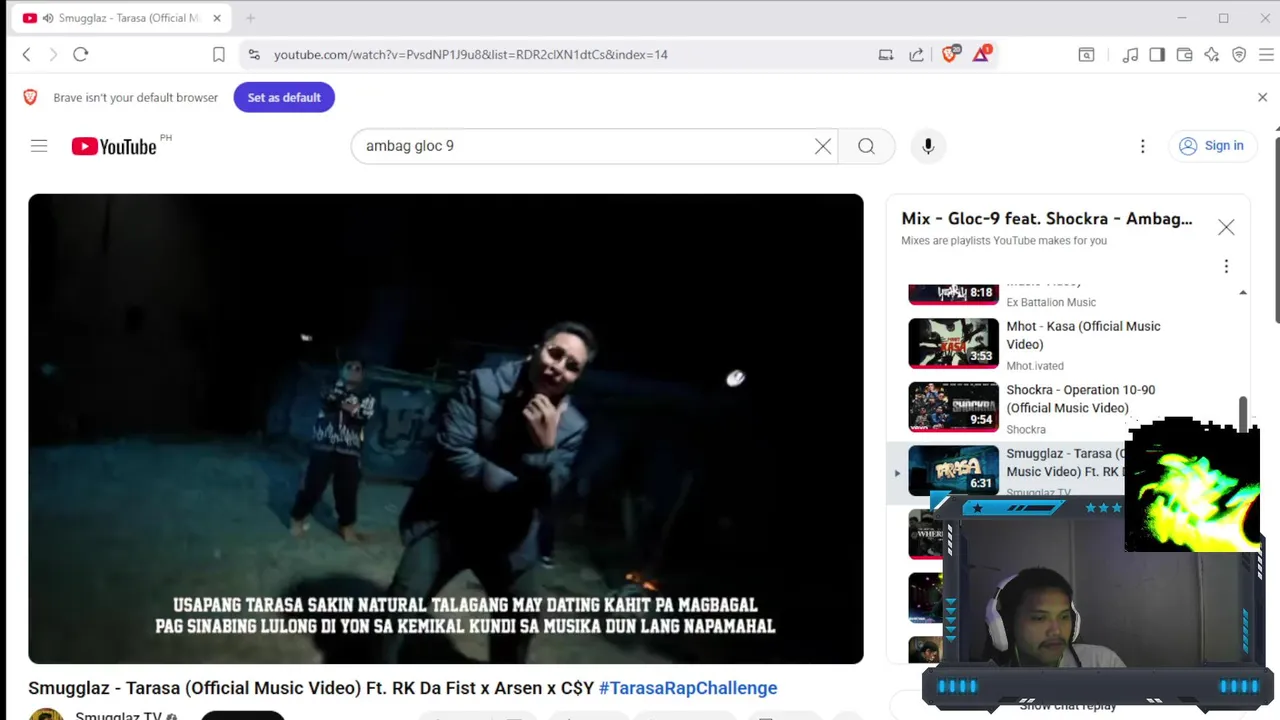Click the YouTube search magnifier button

coord(866,146)
